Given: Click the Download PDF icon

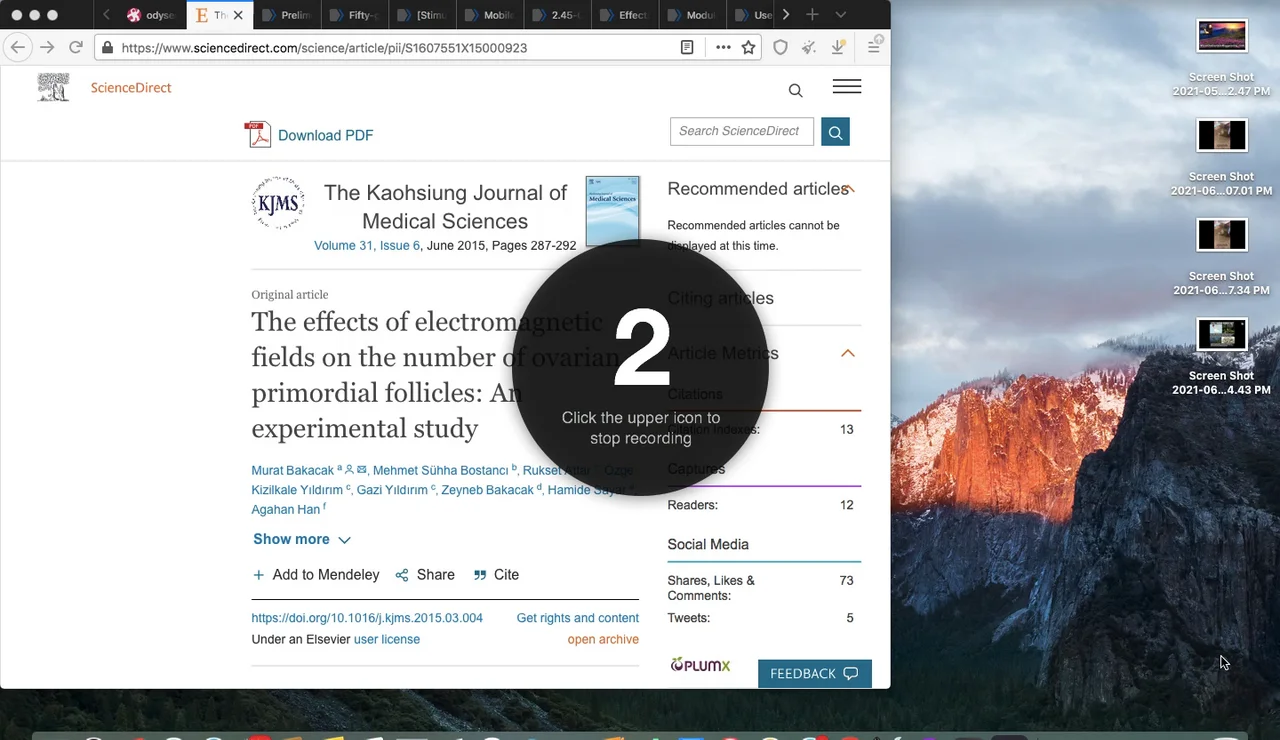Looking at the screenshot, I should (x=258, y=135).
